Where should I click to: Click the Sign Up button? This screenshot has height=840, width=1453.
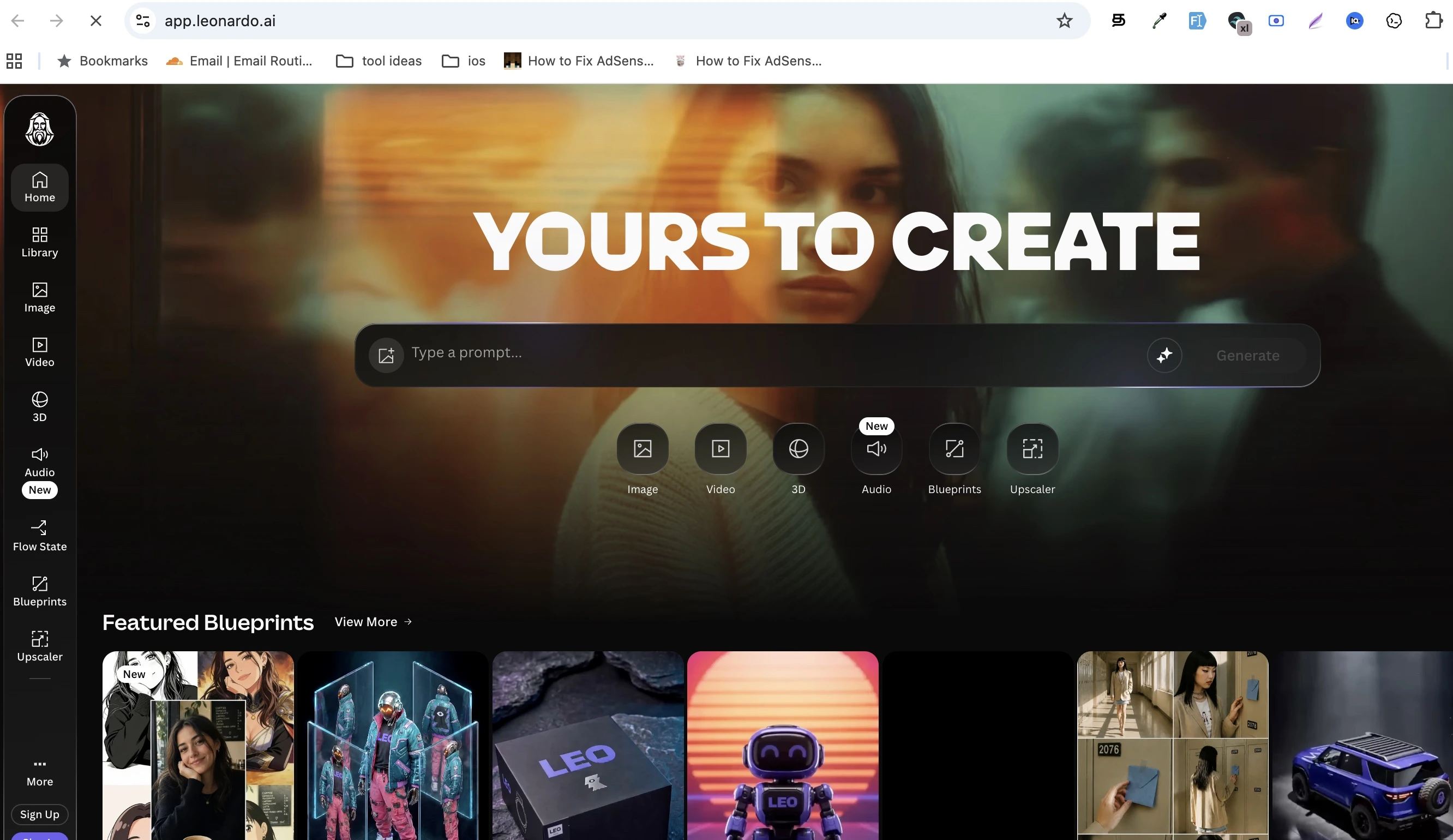point(40,814)
